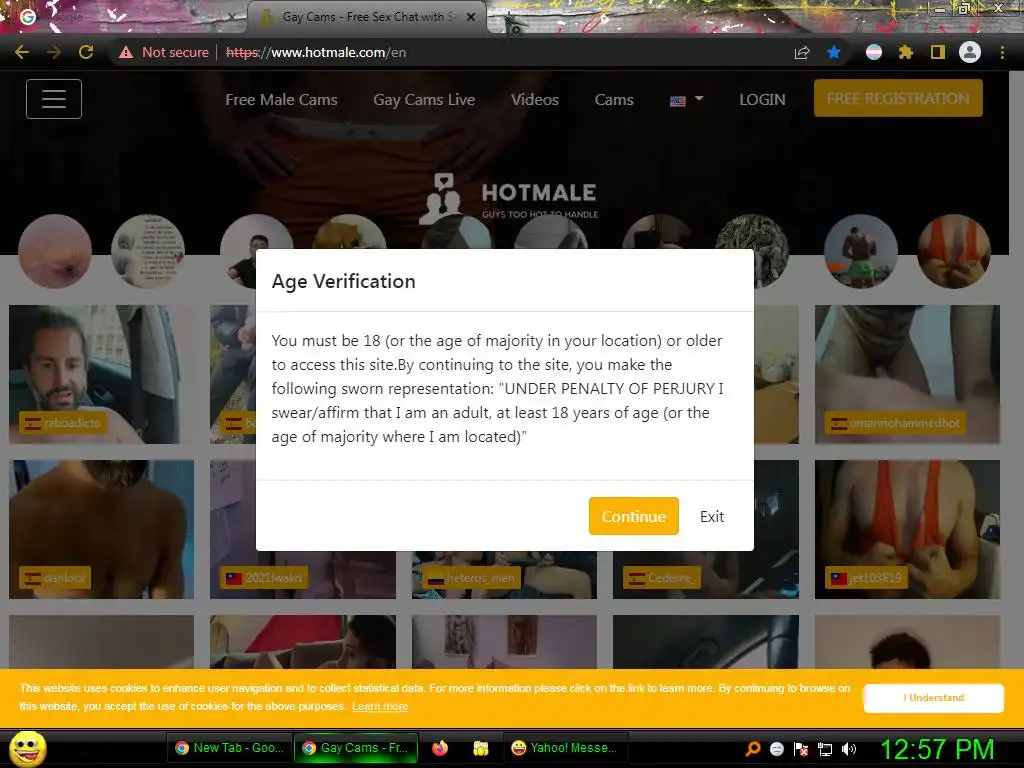Screen dimensions: 1024x768
Task: Reload the page with the refresh icon
Action: [x=86, y=52]
